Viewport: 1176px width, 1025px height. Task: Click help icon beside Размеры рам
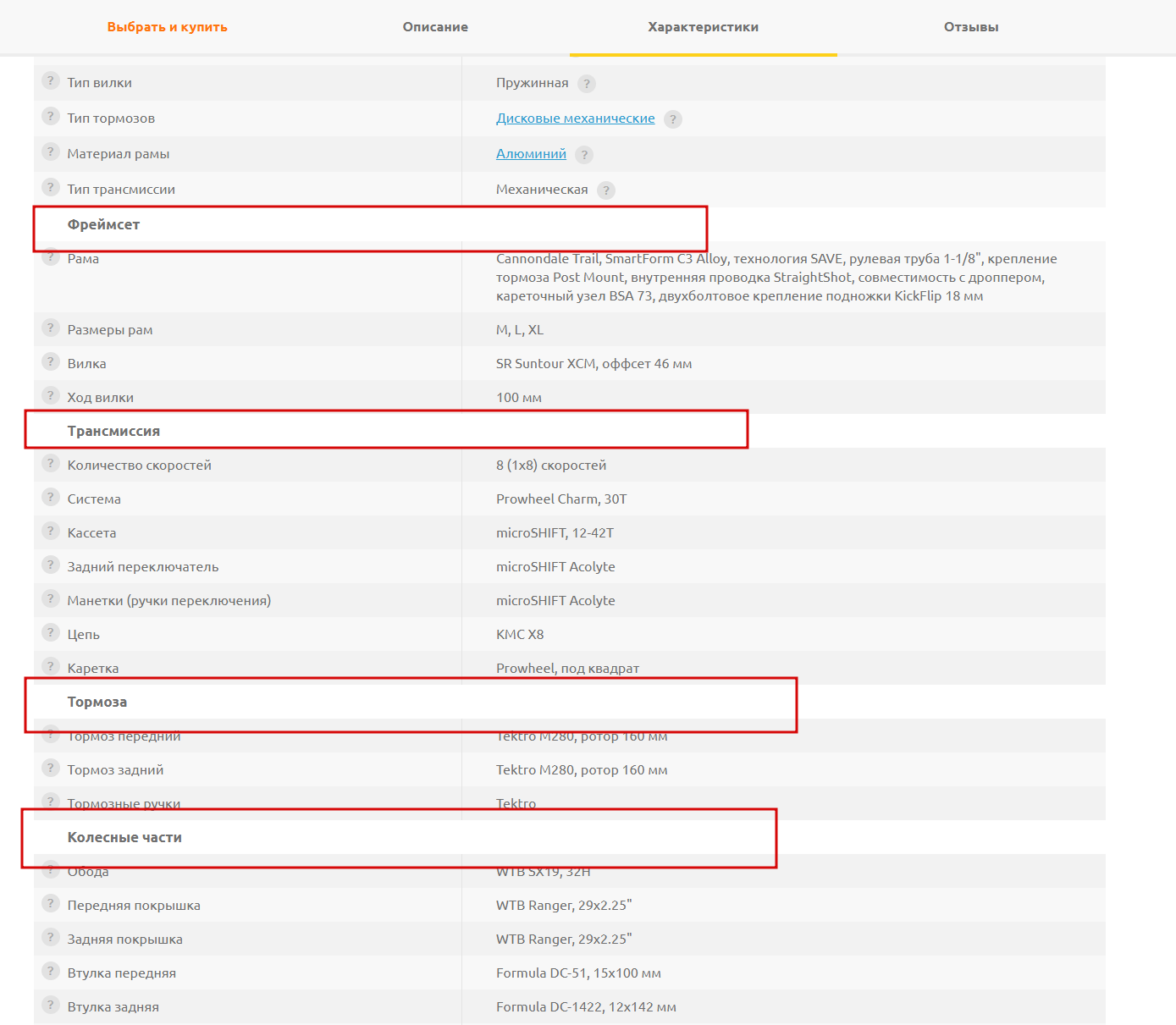point(51,328)
